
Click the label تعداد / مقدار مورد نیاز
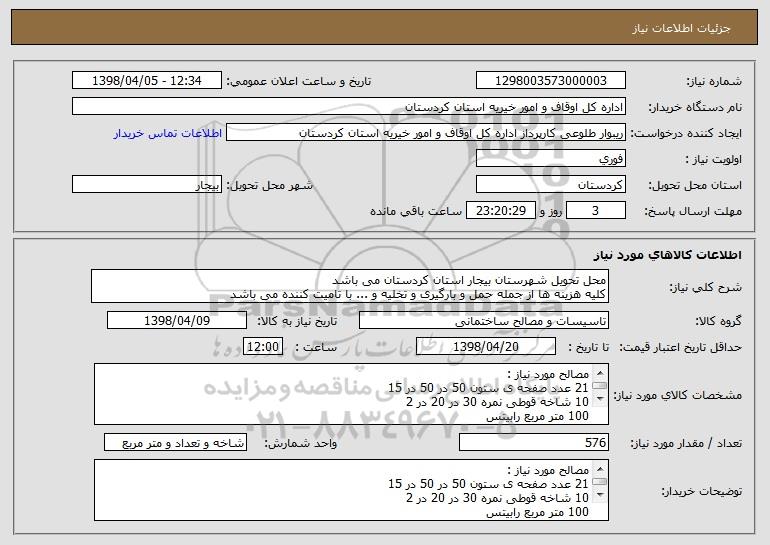point(686,443)
